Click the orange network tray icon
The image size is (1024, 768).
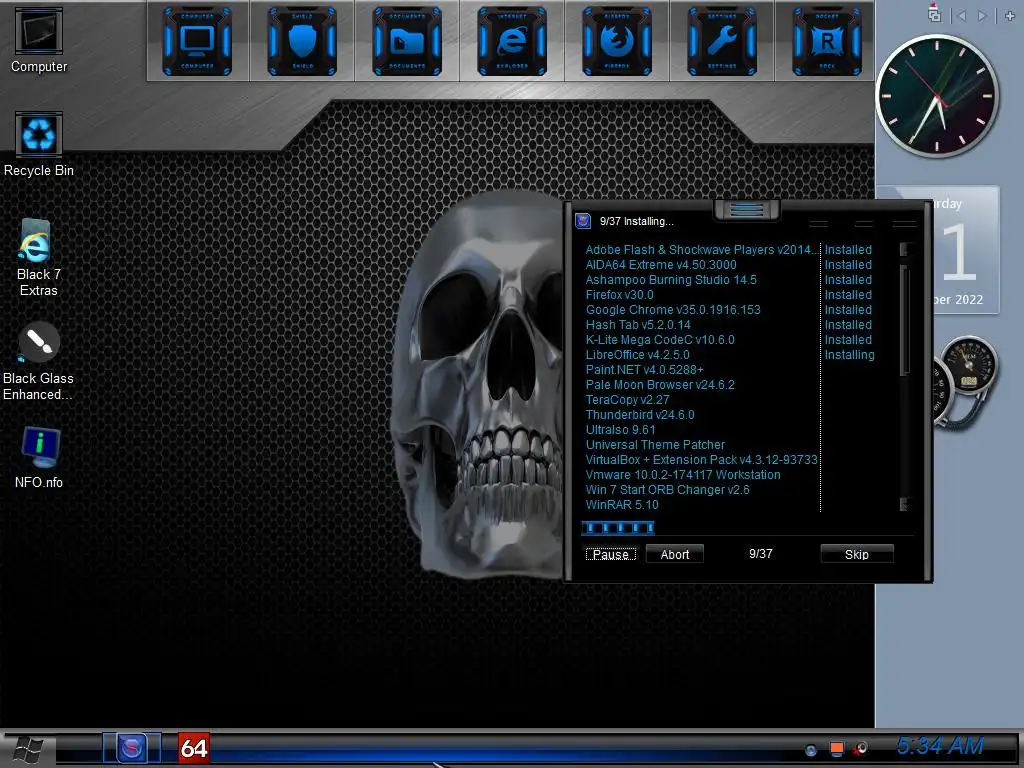(837, 749)
